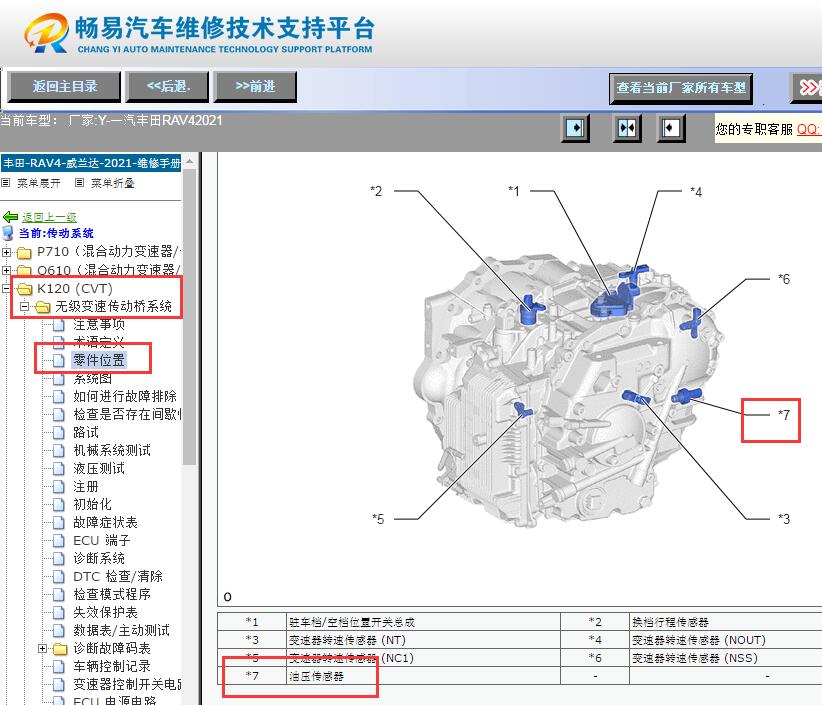Click the 油压传感器 table cell
822x705 pixels.
423,676
